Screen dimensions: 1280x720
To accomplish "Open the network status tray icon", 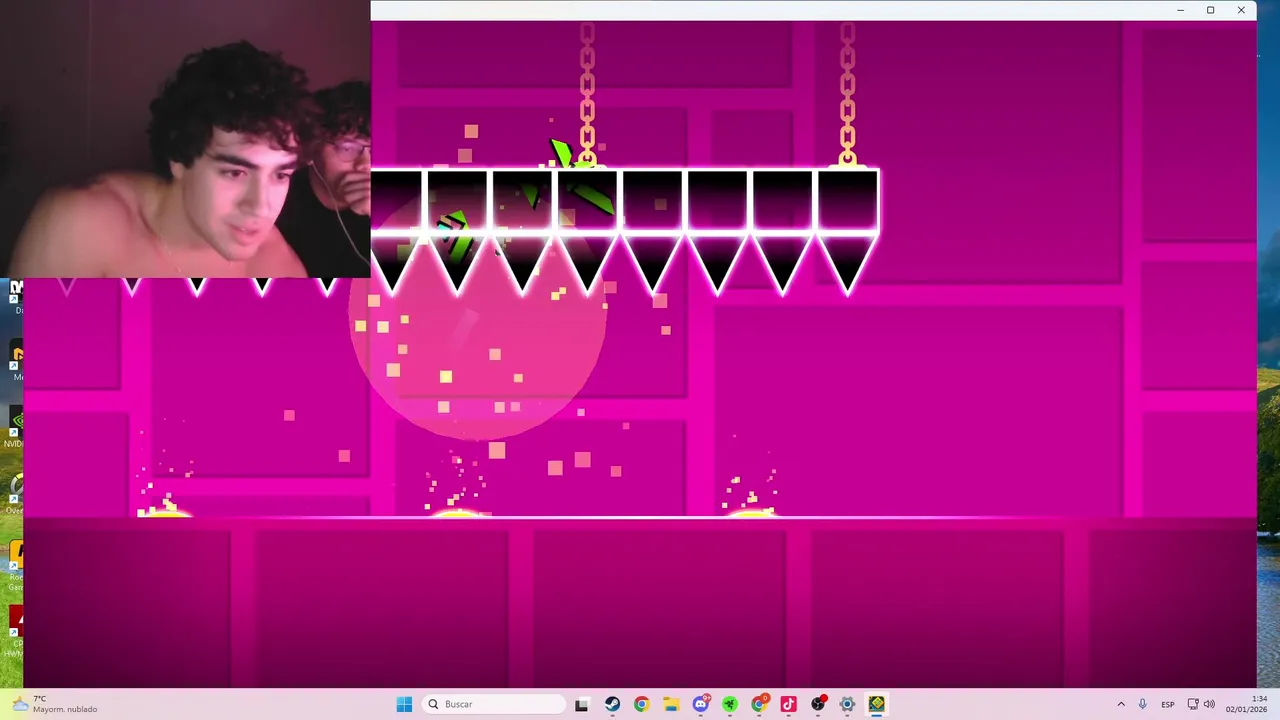I will click(1193, 704).
